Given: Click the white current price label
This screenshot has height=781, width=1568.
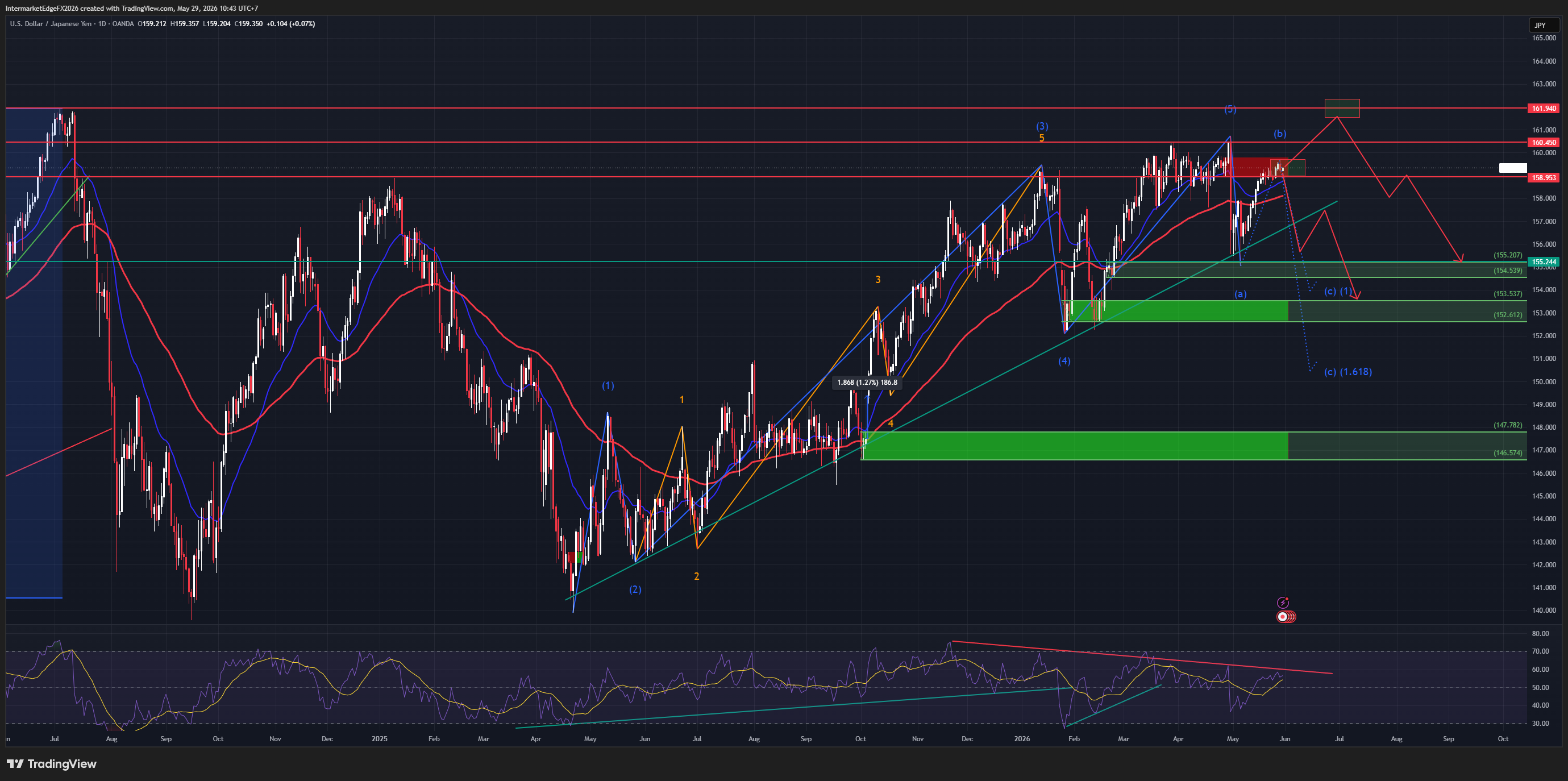Looking at the screenshot, I should pyautogui.click(x=1513, y=168).
